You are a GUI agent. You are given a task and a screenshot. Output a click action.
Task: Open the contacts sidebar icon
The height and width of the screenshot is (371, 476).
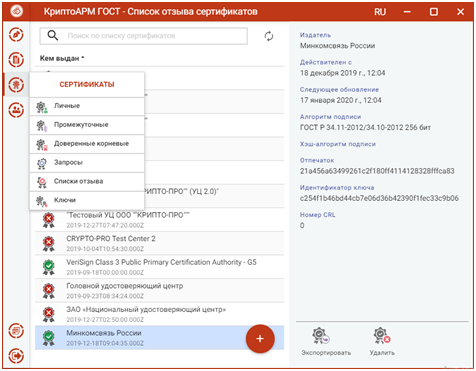pos(16,110)
